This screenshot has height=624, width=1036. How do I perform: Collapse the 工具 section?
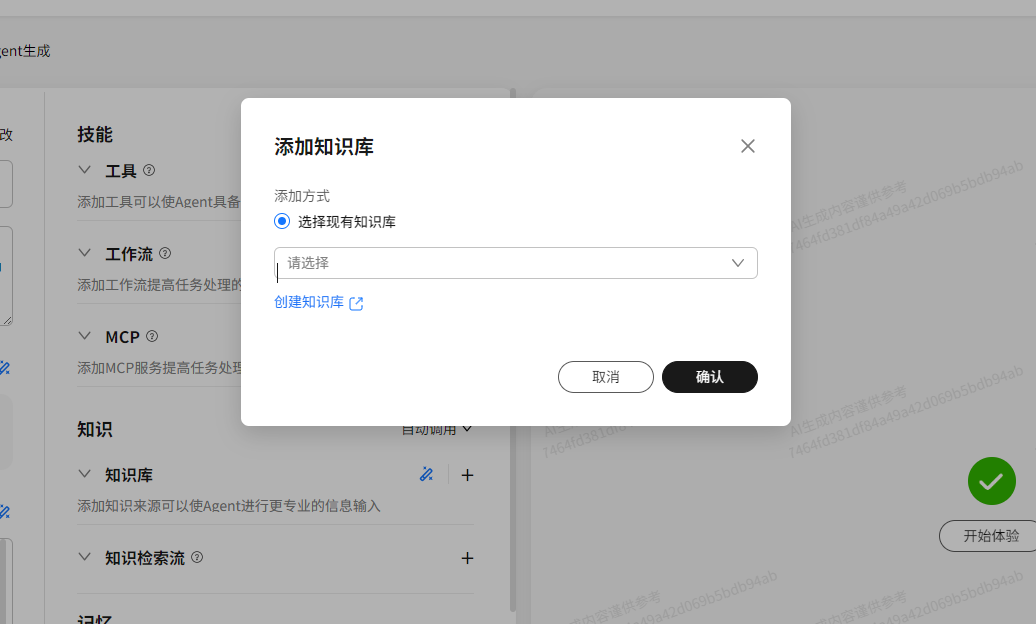click(x=84, y=169)
